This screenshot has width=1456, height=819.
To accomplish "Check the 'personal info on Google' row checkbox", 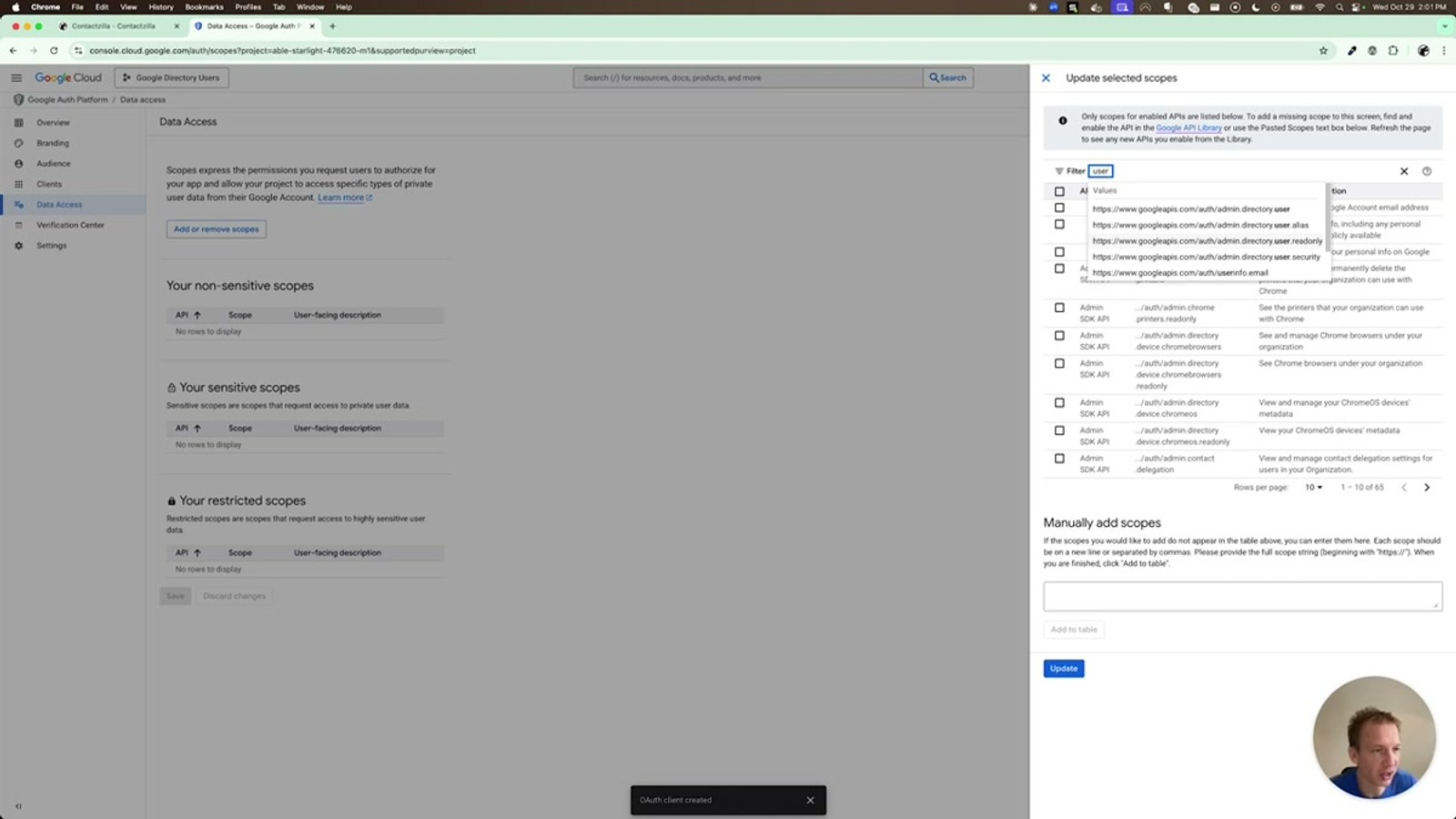I will coord(1059,252).
